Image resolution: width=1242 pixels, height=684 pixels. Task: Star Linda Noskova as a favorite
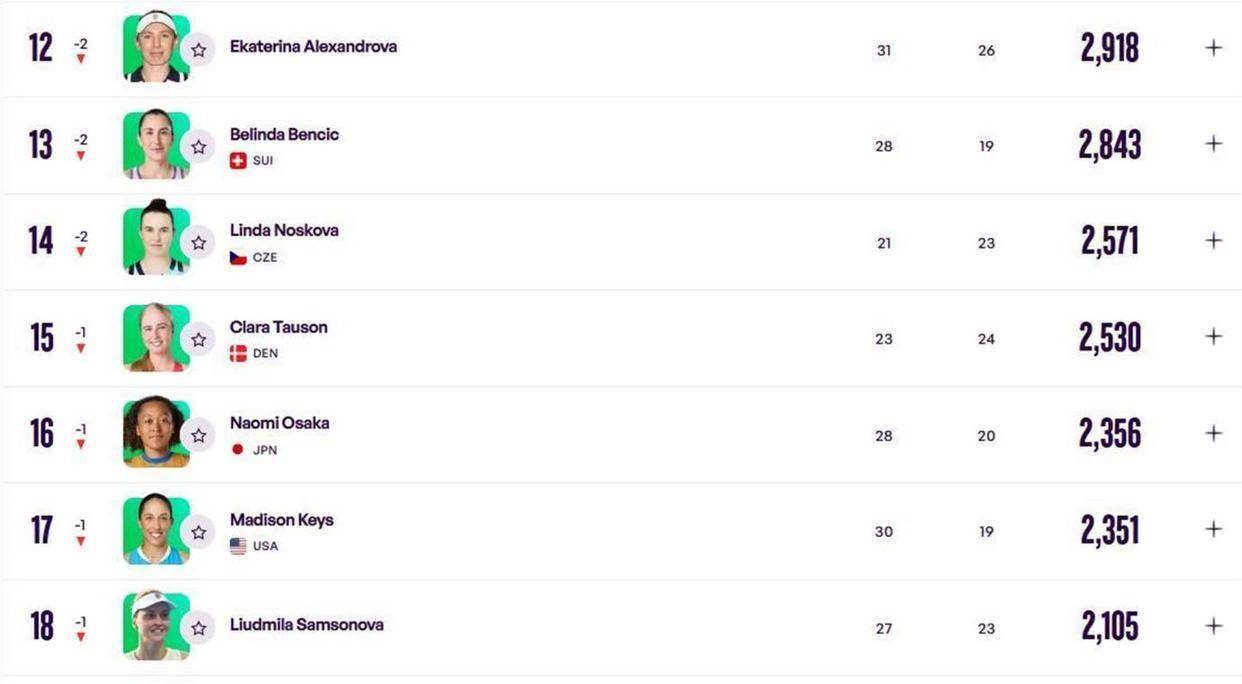pos(199,243)
